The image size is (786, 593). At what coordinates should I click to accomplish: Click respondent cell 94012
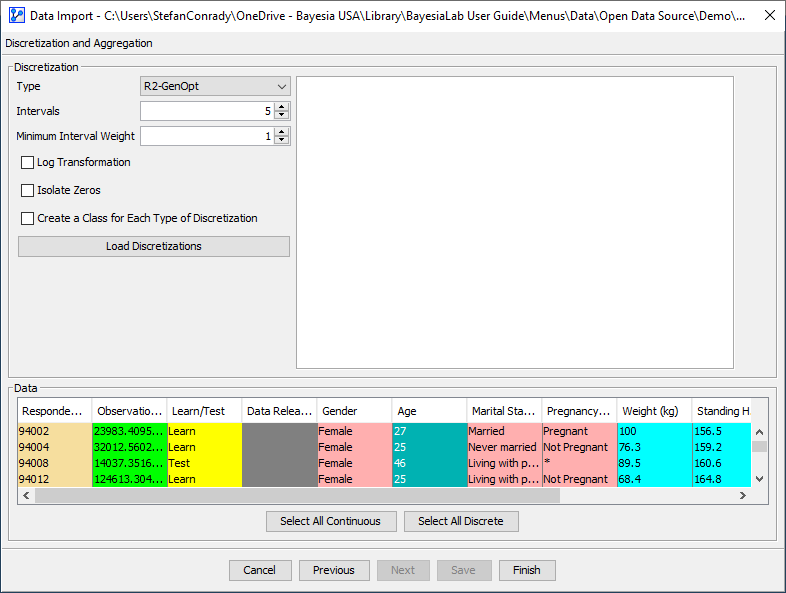pos(55,479)
